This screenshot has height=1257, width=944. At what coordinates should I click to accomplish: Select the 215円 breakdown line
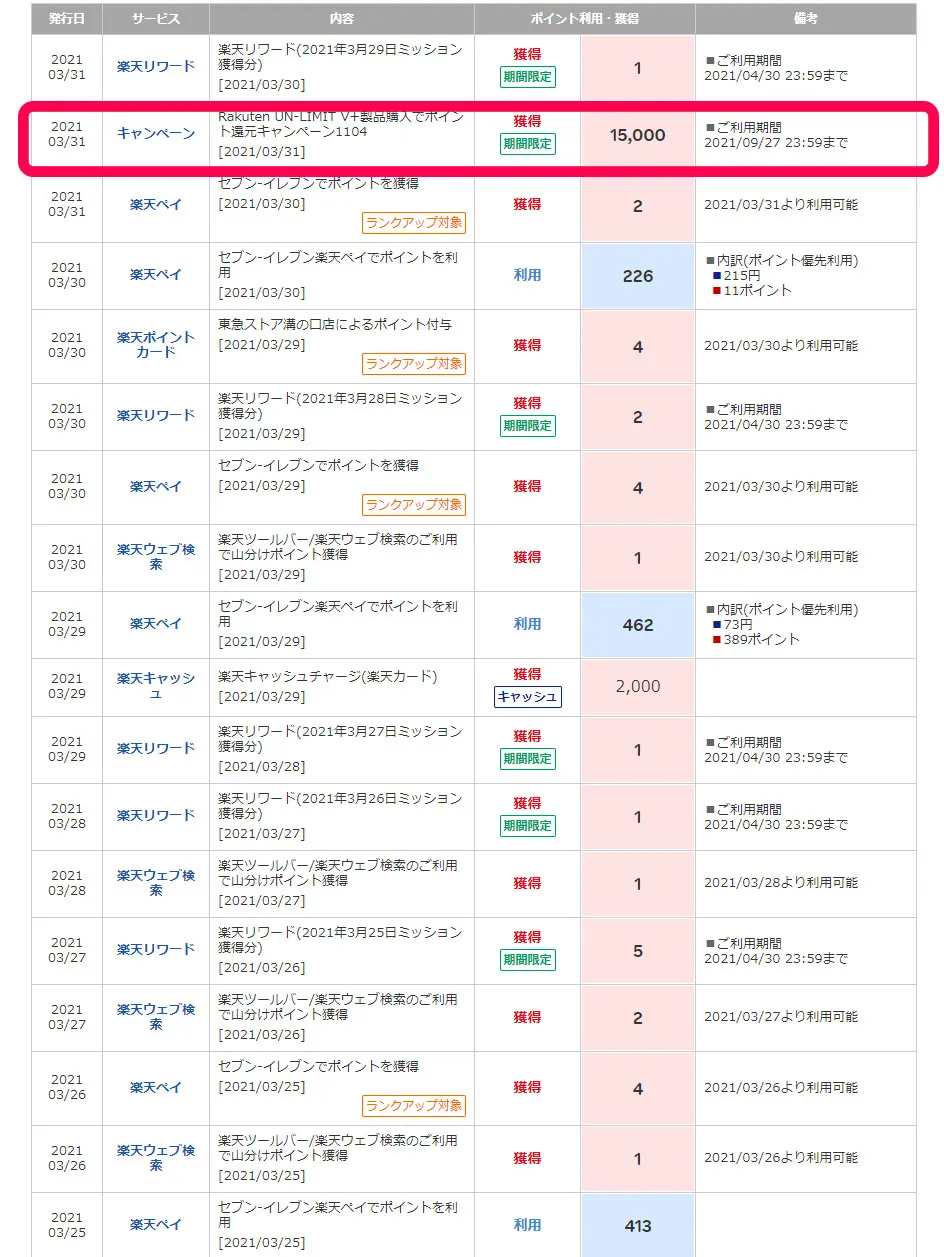pyautogui.click(x=737, y=275)
